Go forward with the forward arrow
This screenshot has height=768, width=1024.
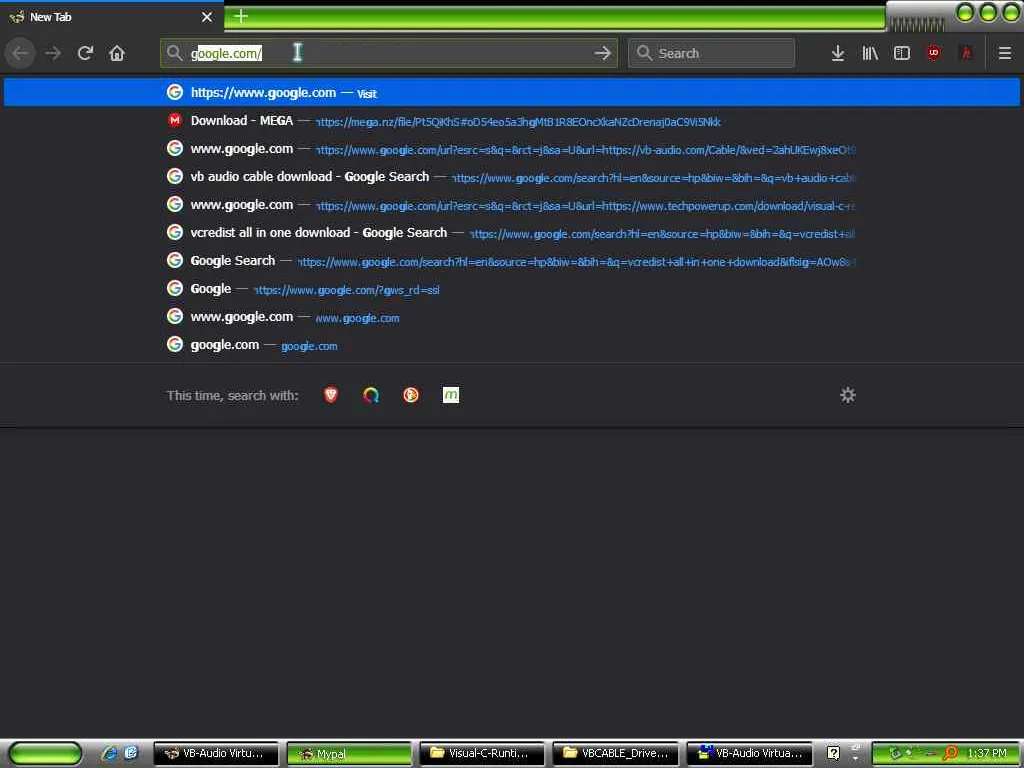click(x=53, y=53)
